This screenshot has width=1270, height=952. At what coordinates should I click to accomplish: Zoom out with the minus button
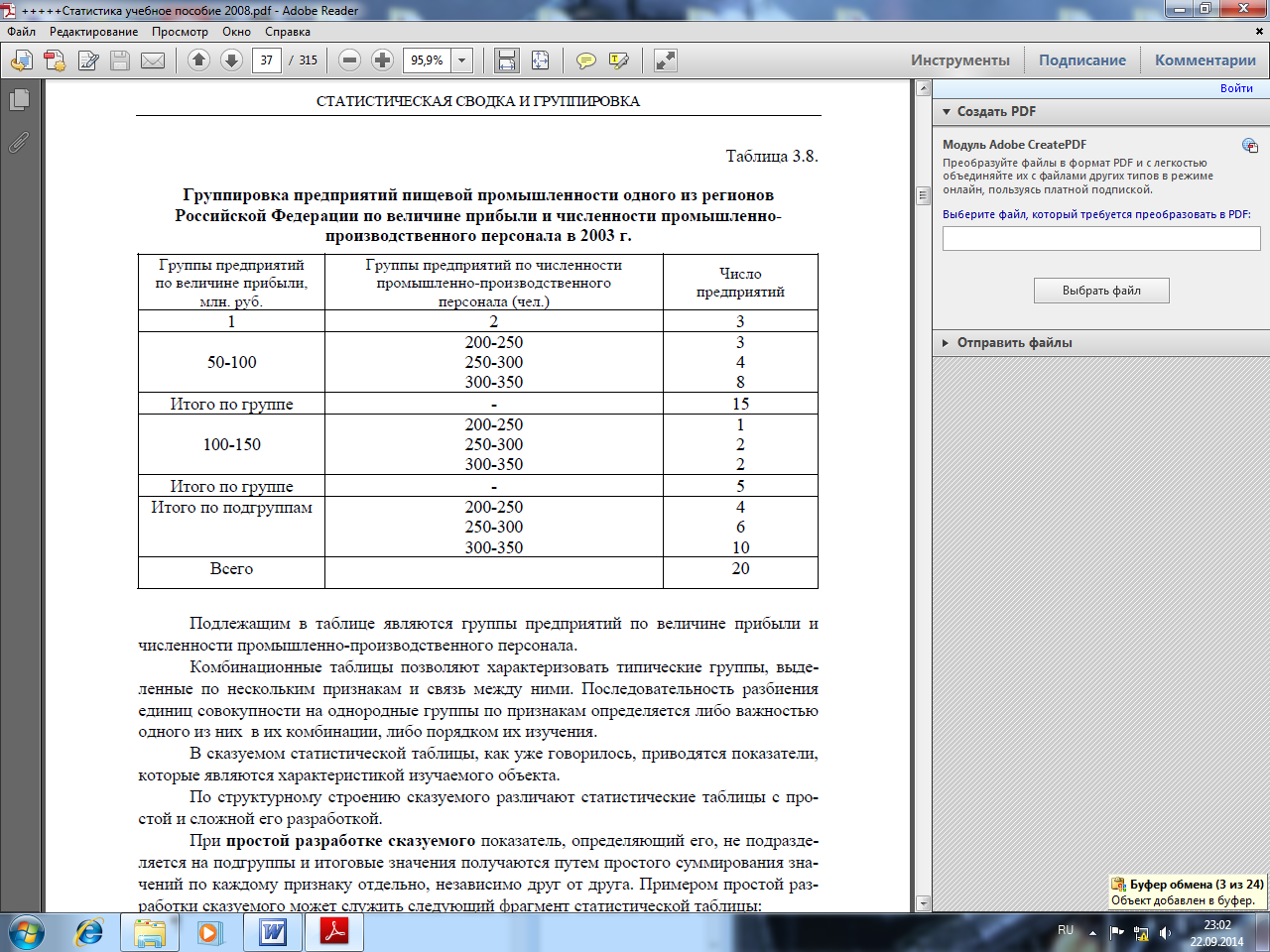[349, 60]
